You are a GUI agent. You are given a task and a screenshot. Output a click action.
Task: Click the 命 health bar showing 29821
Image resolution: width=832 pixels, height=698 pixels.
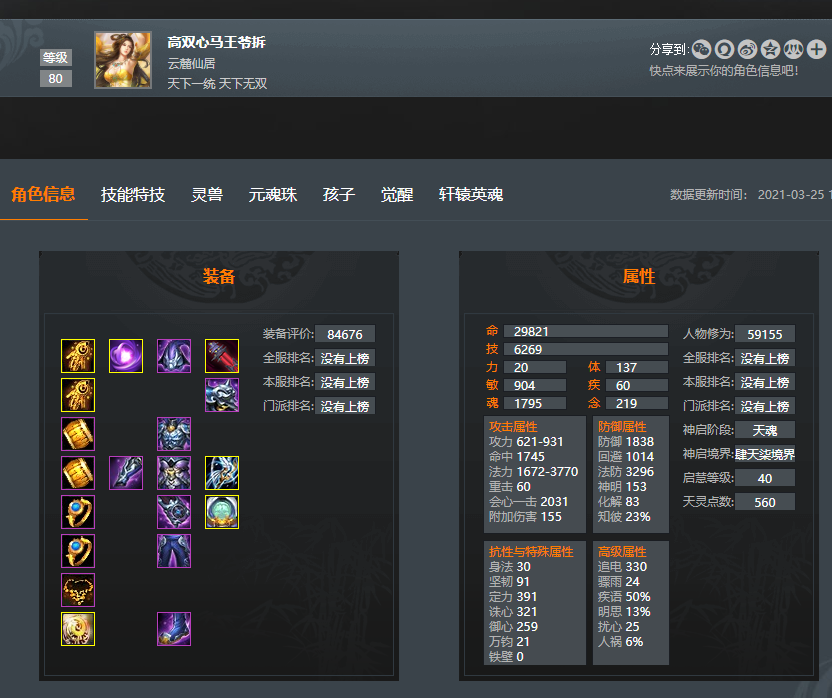[585, 331]
